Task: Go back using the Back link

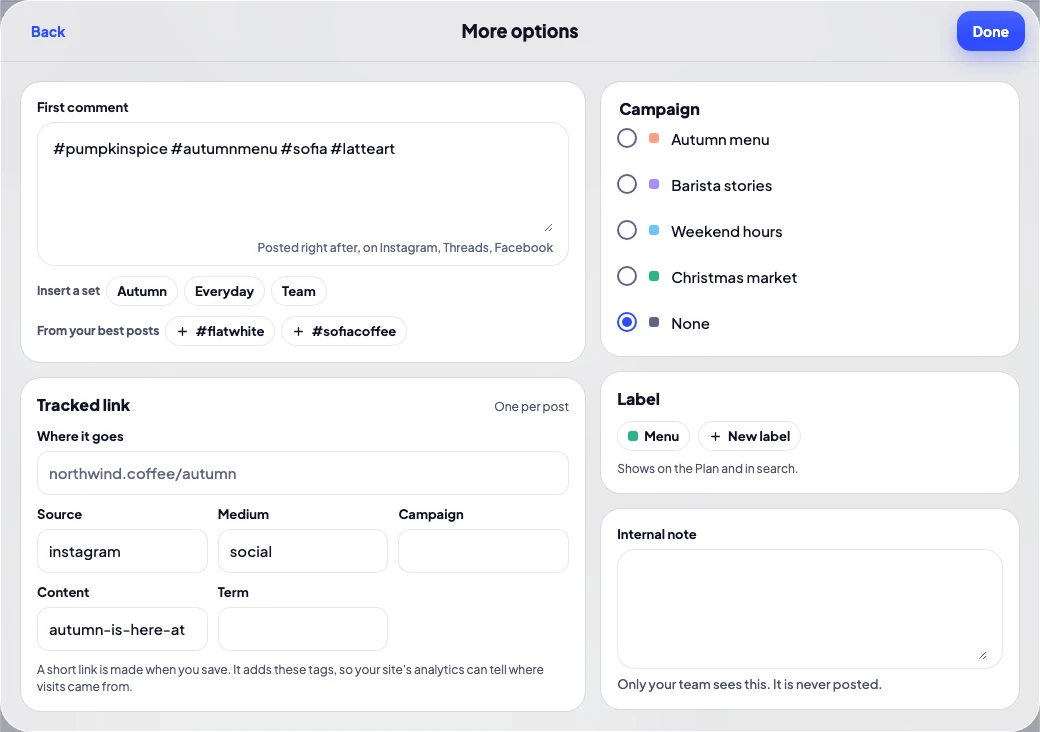Action: point(48,32)
